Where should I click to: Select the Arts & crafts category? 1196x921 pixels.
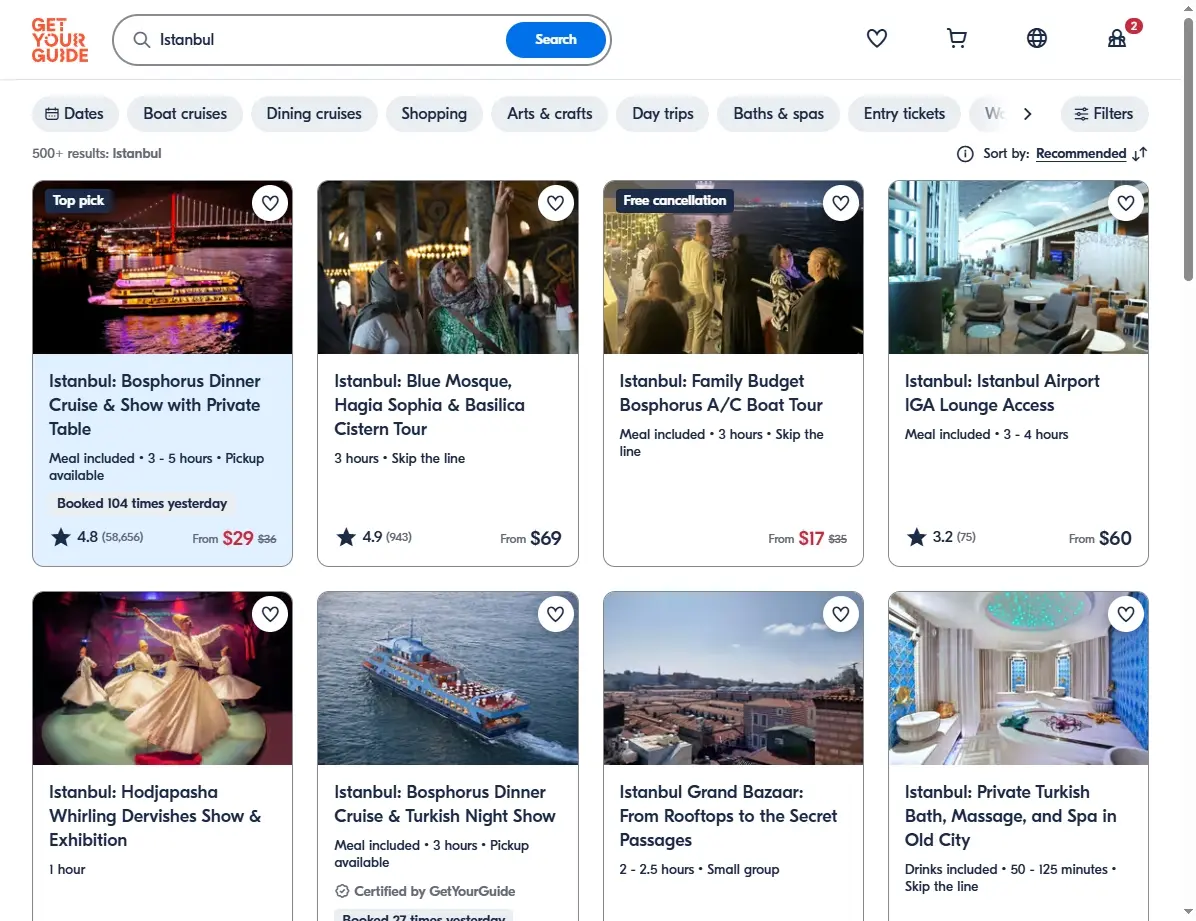tap(550, 114)
